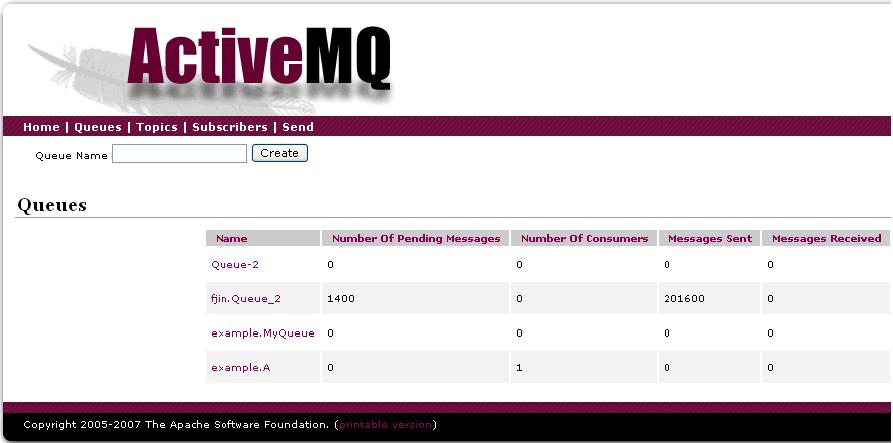Select example.MyQueue messages sent value 0
Screen dimensions: 893x443
pyautogui.click(x=667, y=333)
